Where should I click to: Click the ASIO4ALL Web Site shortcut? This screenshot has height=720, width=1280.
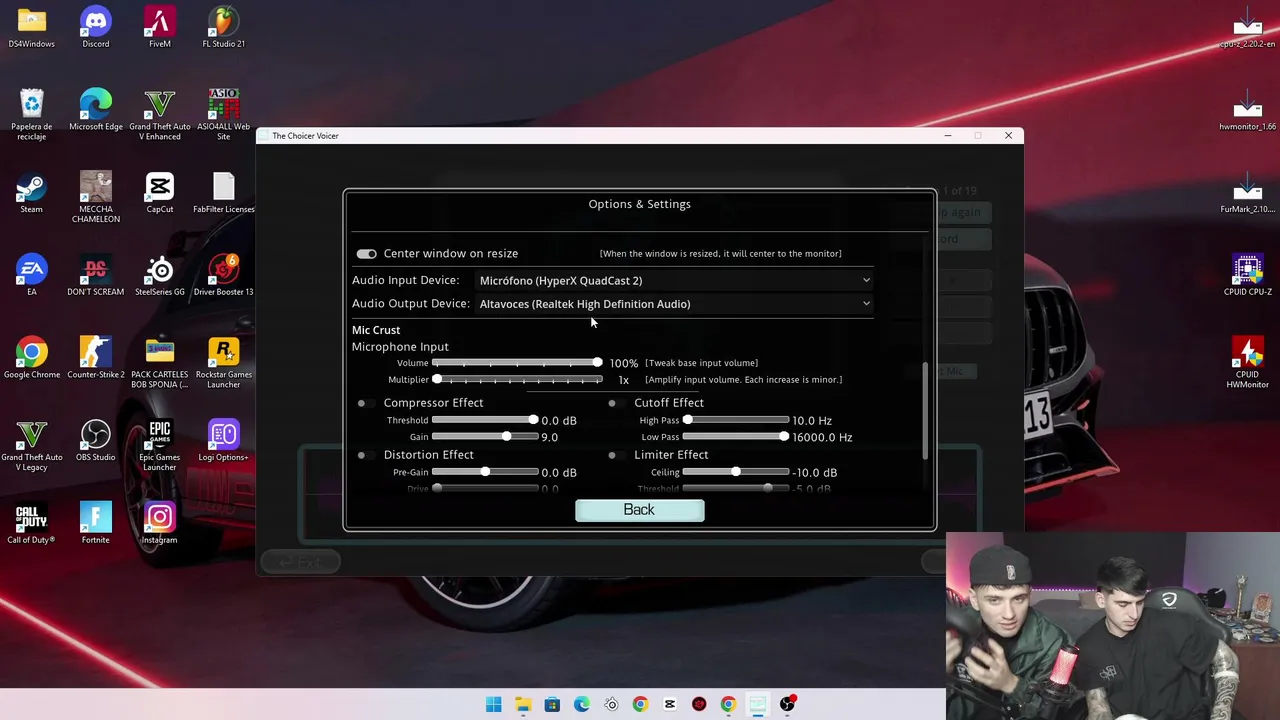coord(224,115)
